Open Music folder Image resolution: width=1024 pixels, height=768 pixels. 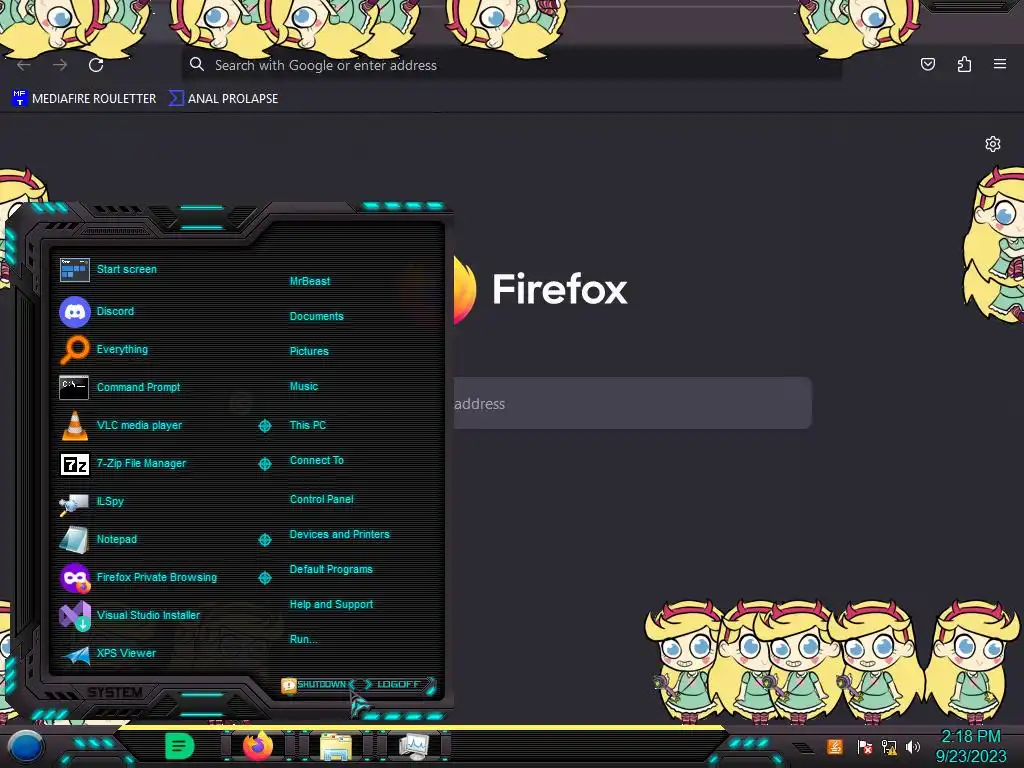[304, 387]
